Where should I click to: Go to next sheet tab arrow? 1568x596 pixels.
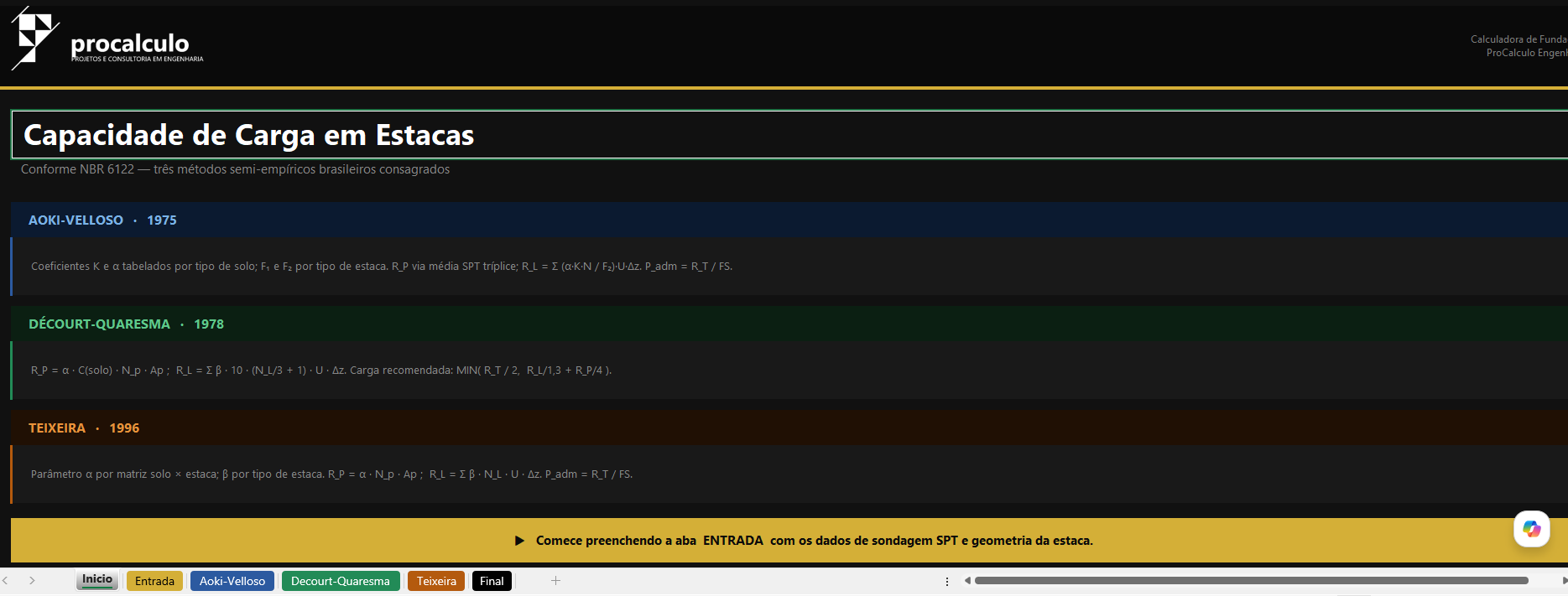[x=32, y=580]
